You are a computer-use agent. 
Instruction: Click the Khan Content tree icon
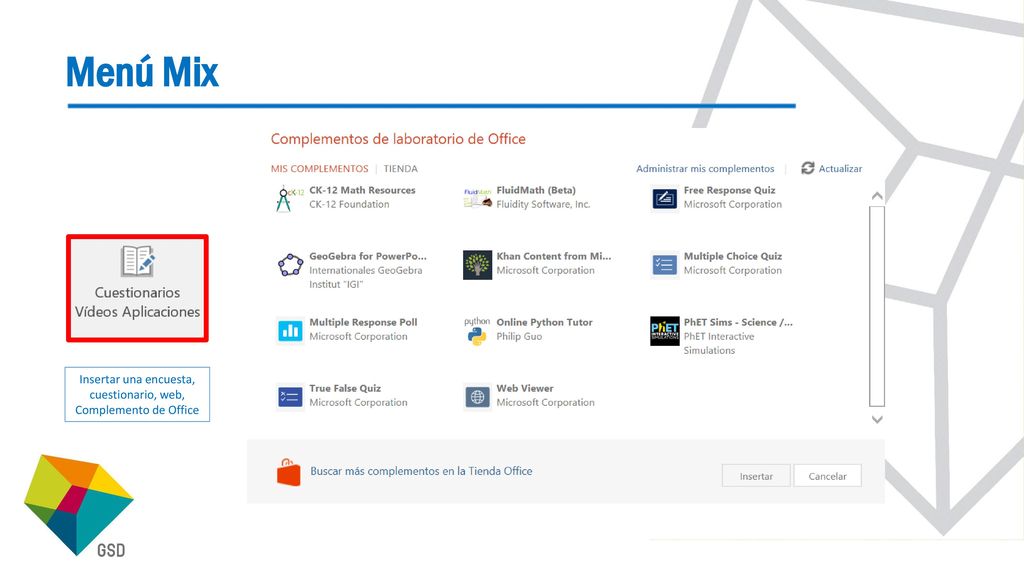(477, 264)
